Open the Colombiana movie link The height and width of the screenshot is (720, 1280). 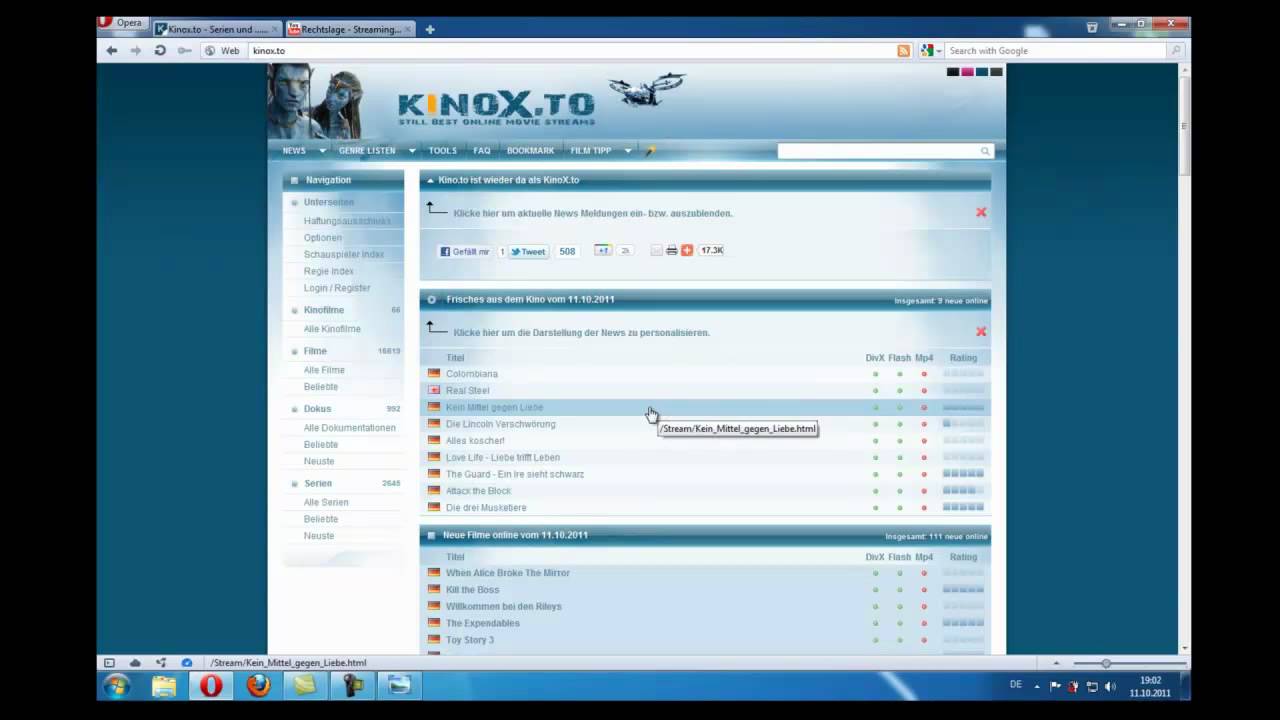pyautogui.click(x=471, y=374)
